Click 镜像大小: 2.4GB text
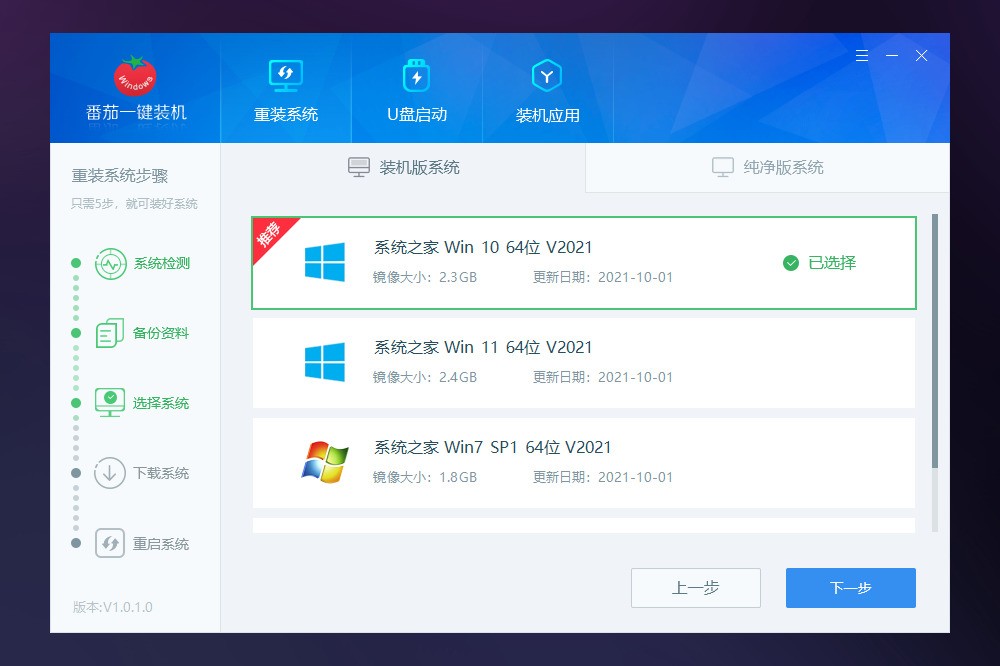Screen dimensions: 1000x666 click(x=425, y=377)
